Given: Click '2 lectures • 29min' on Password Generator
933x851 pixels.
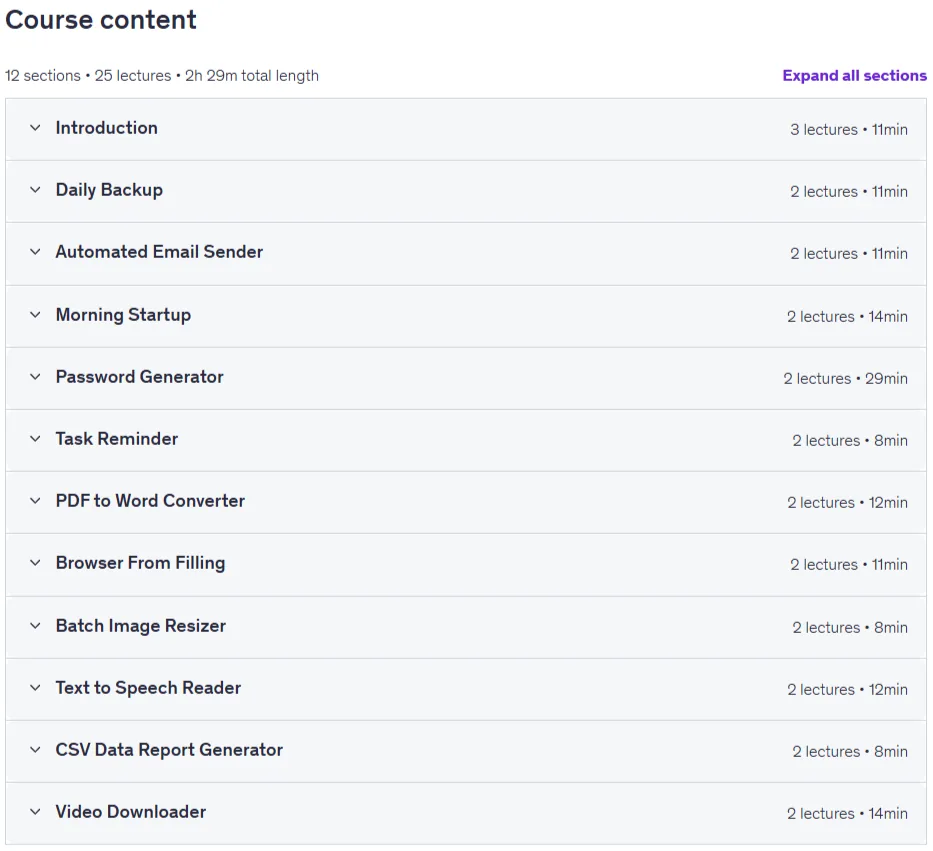Looking at the screenshot, I should [845, 378].
